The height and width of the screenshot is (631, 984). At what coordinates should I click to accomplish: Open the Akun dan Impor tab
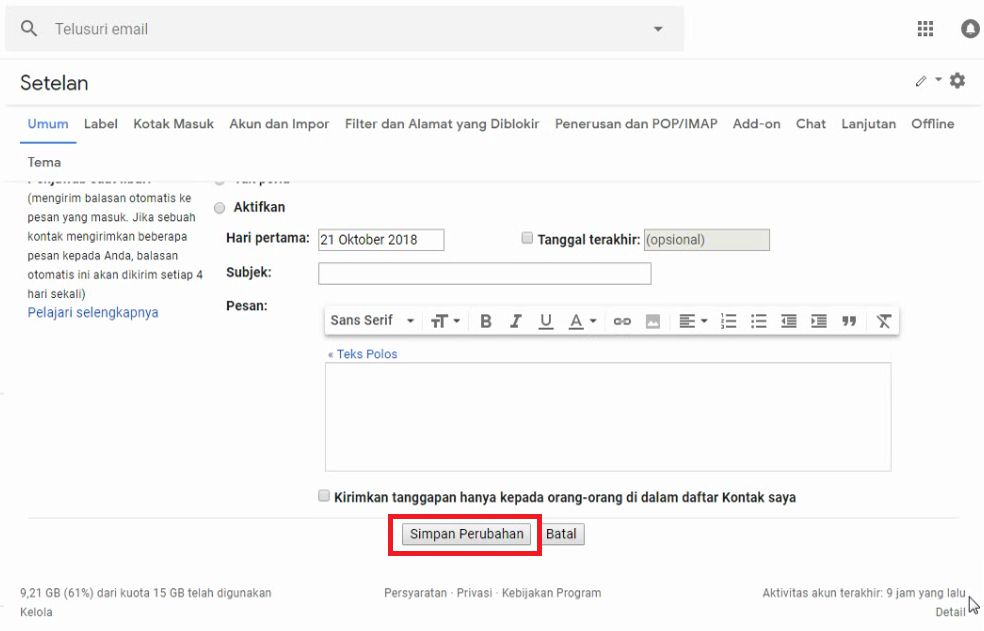tap(279, 124)
